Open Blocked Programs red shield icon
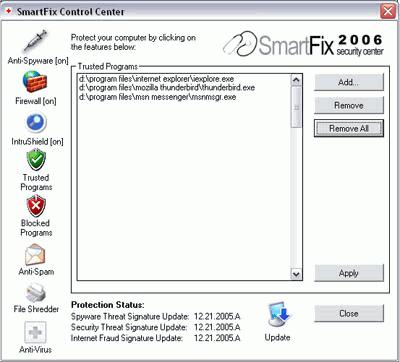The image size is (400, 362). click(36, 206)
